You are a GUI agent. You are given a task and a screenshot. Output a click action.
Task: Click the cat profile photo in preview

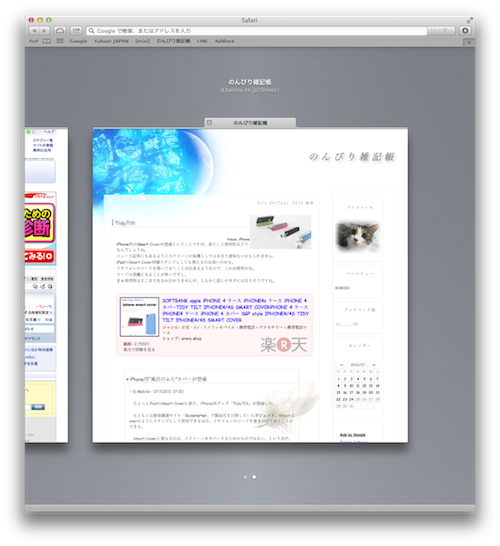[x=358, y=236]
